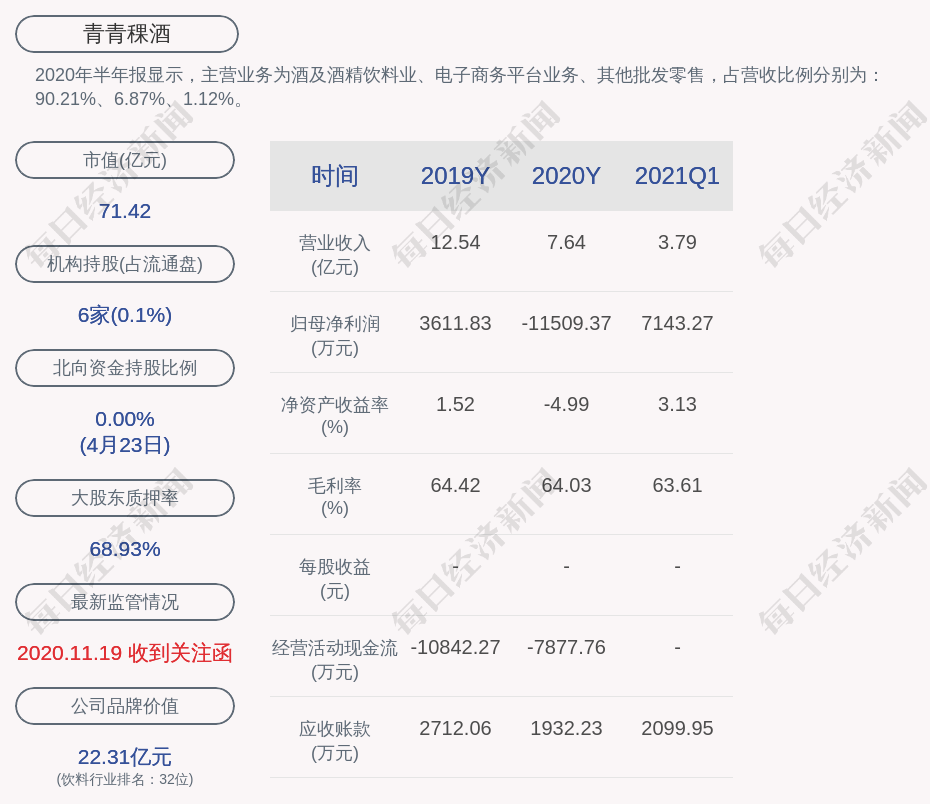Click the cash flow value -10842.27

(456, 647)
